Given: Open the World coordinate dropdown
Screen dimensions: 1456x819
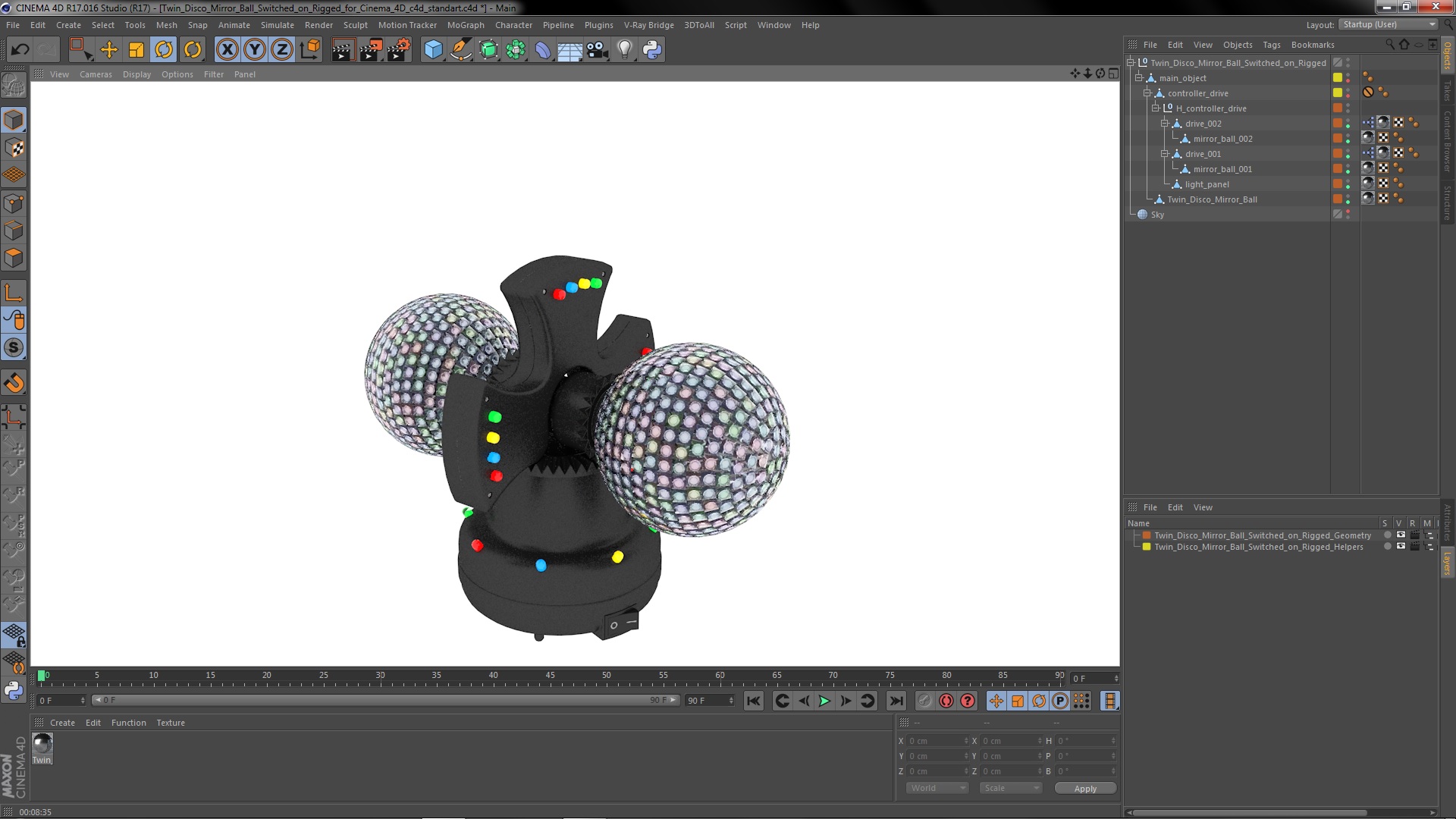Looking at the screenshot, I should coord(937,788).
